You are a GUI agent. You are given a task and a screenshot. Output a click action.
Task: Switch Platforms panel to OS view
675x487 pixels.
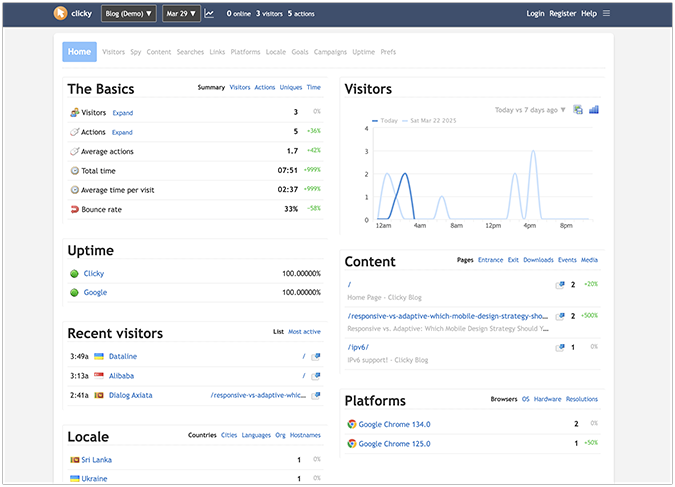tap(526, 399)
